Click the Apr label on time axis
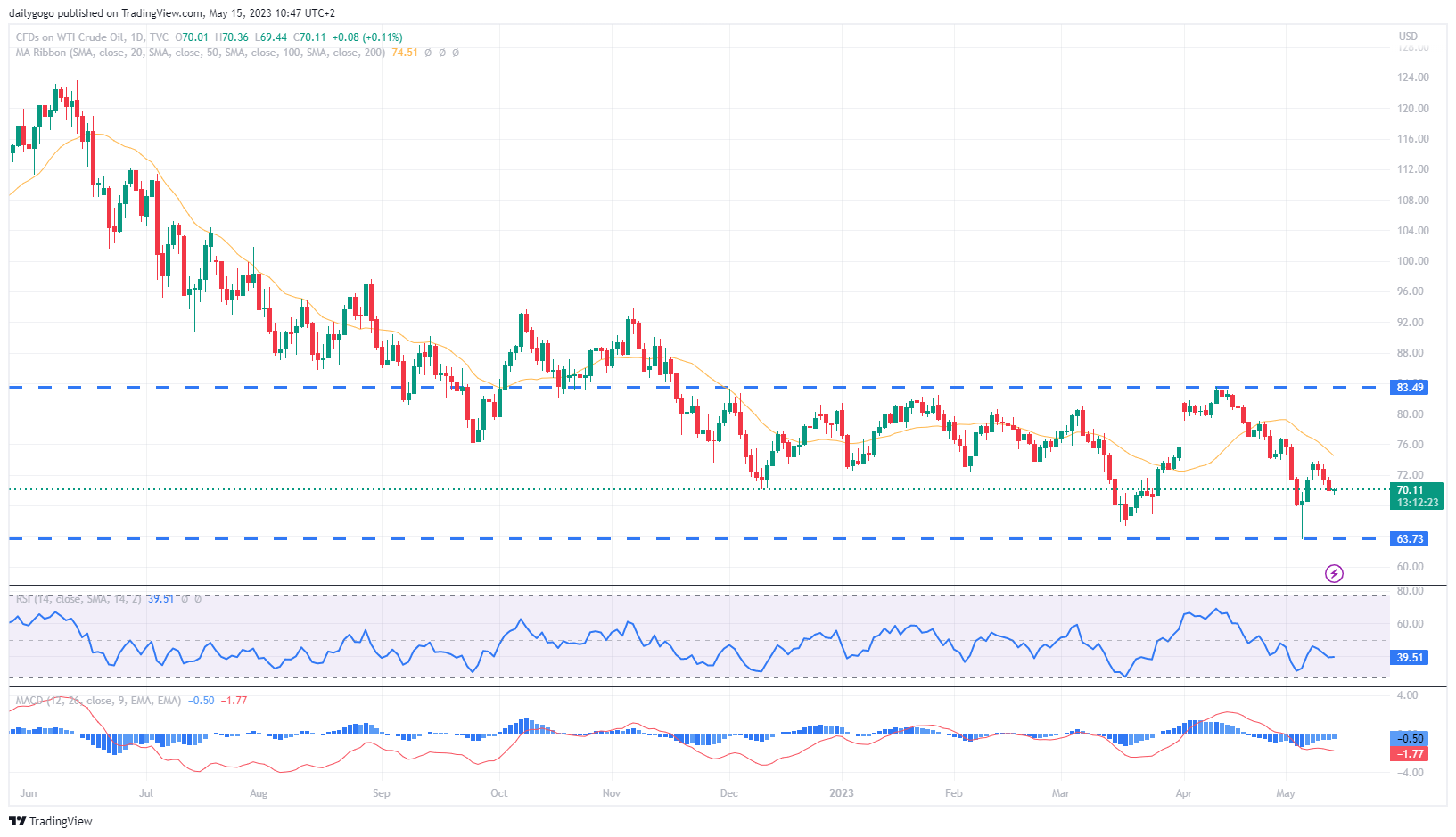Viewport: 1456px width, 837px height. point(1184,793)
